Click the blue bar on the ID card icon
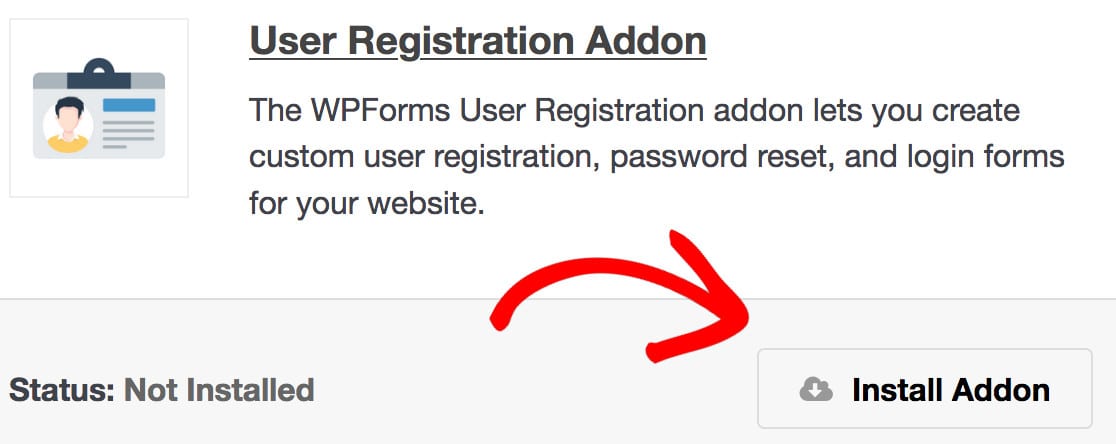The image size is (1116, 444). pyautogui.click(x=130, y=105)
